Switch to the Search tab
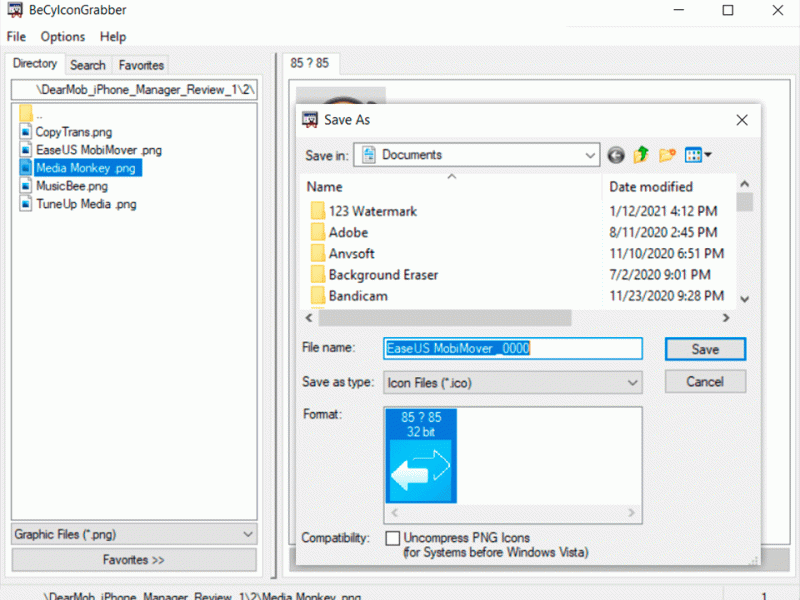800x600 pixels. [88, 65]
